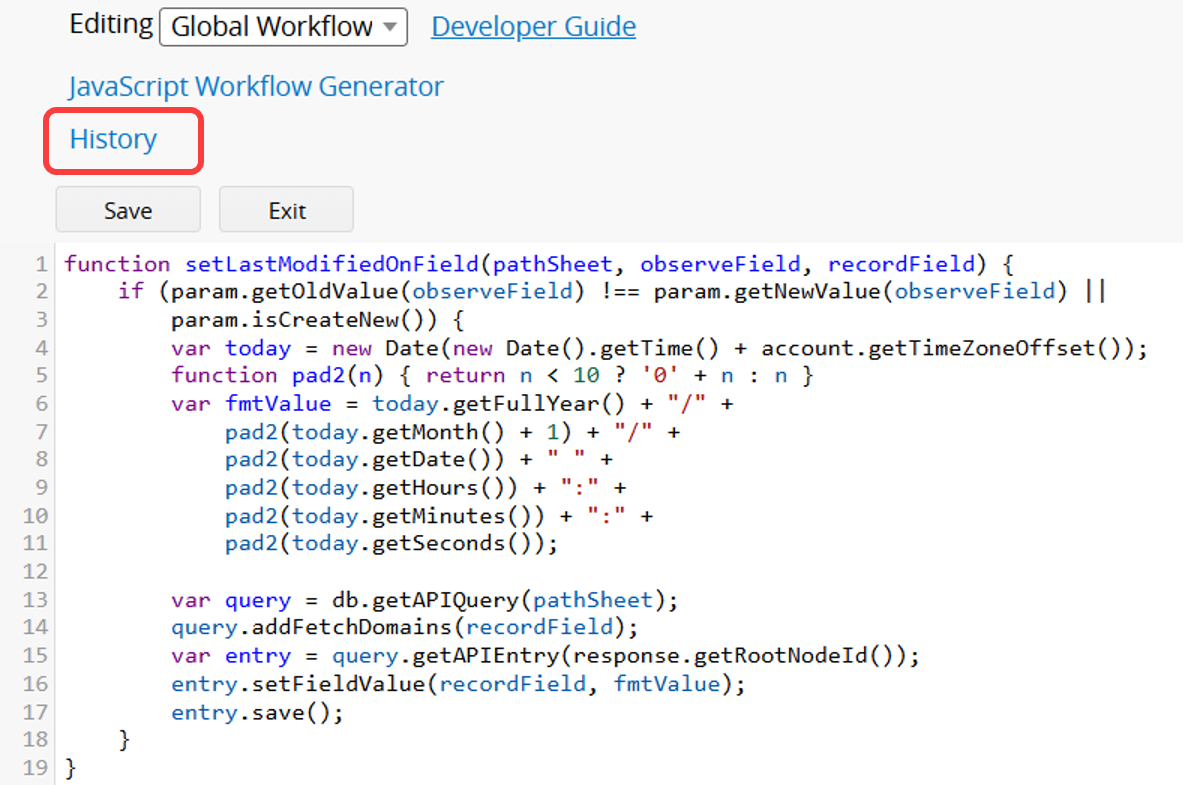The height and width of the screenshot is (785, 1183).
Task: Save the workflow script
Action: [128, 210]
